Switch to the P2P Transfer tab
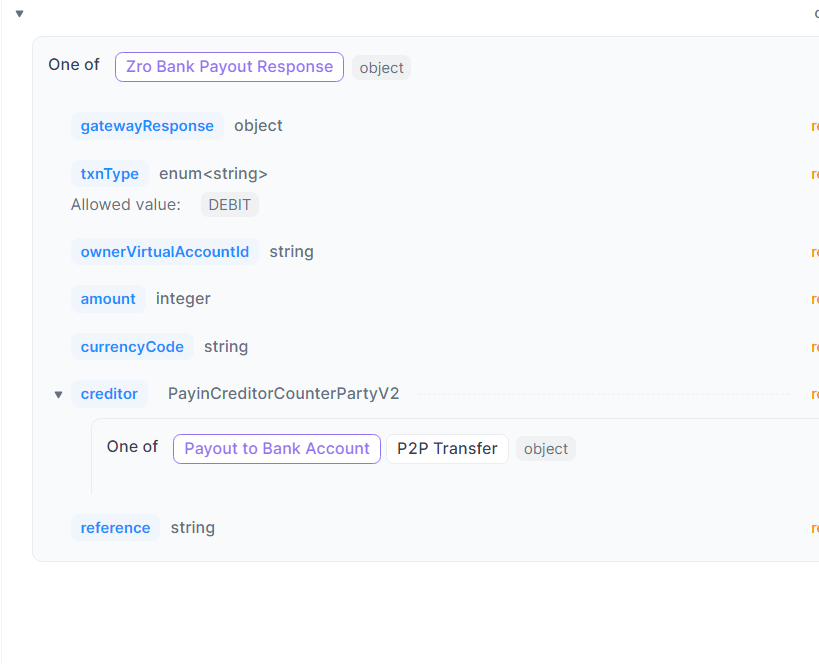The height and width of the screenshot is (664, 819). [447, 449]
